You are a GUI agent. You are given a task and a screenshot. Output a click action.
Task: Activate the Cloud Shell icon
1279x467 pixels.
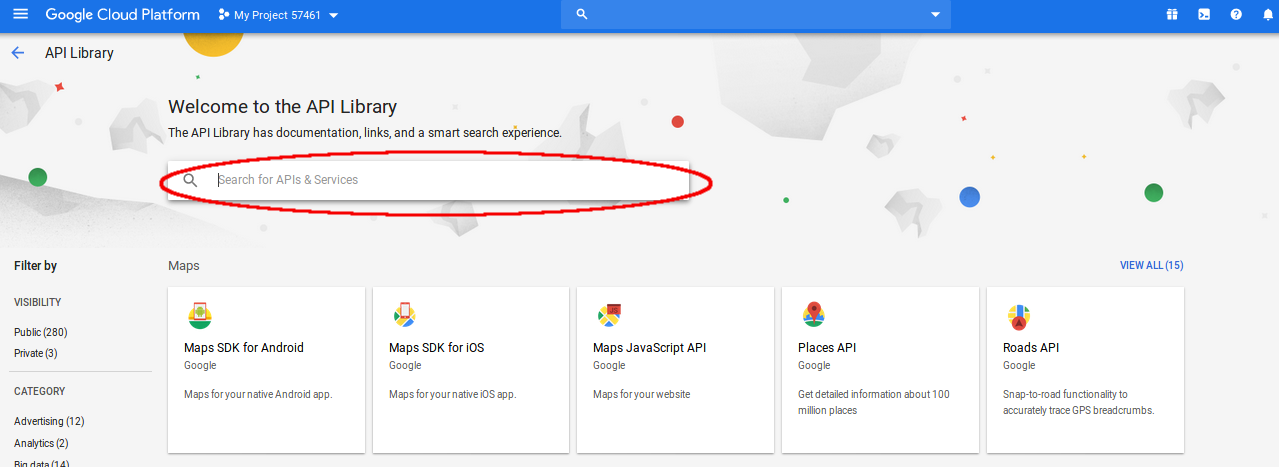[x=1204, y=14]
